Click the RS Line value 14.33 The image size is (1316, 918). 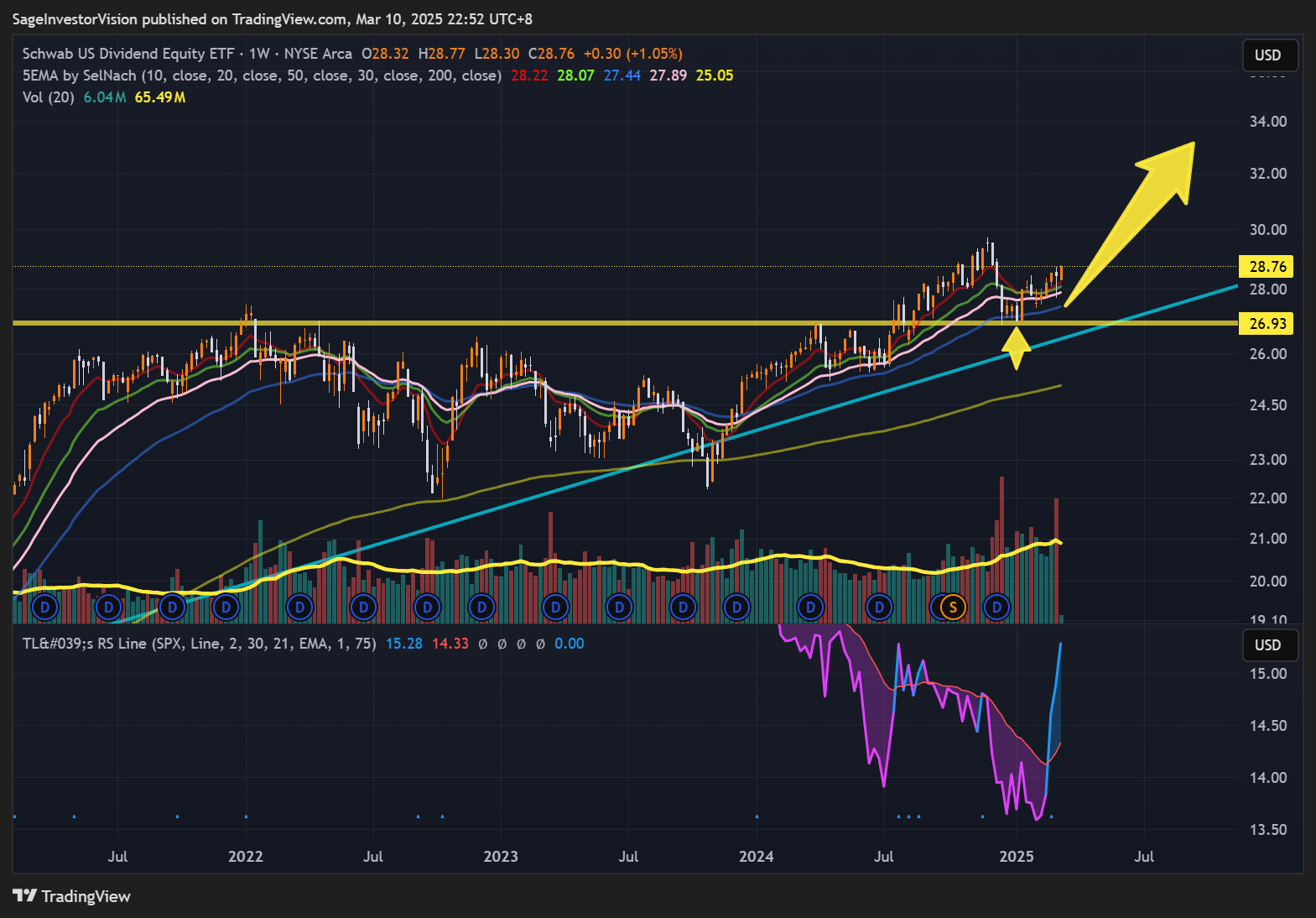coord(450,644)
